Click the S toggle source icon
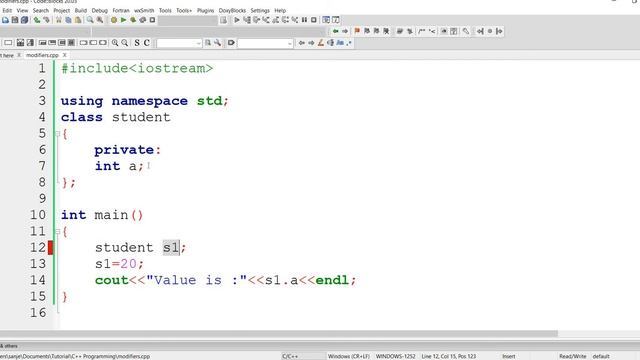 pos(137,43)
